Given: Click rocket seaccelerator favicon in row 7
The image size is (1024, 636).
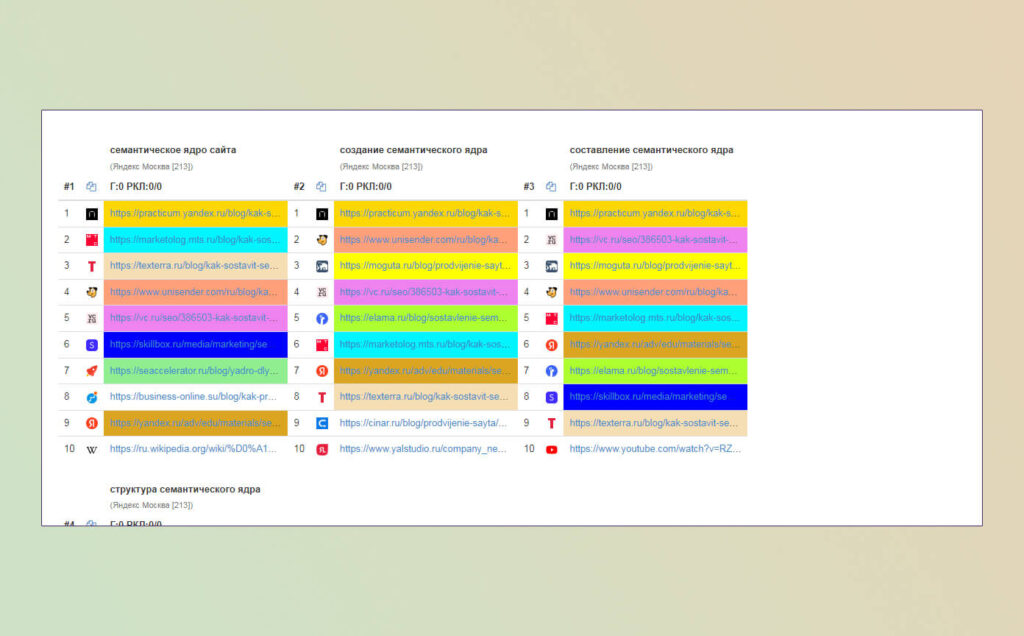Looking at the screenshot, I should [x=92, y=371].
